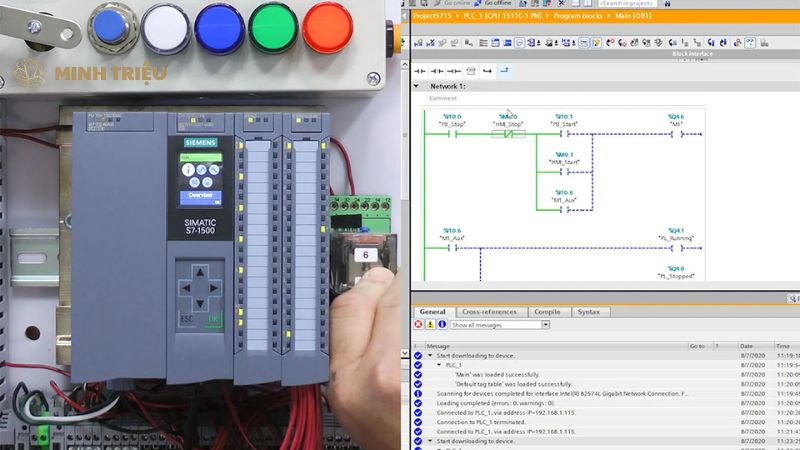
Task: Click the open branch icon in favorites
Action: (487, 71)
